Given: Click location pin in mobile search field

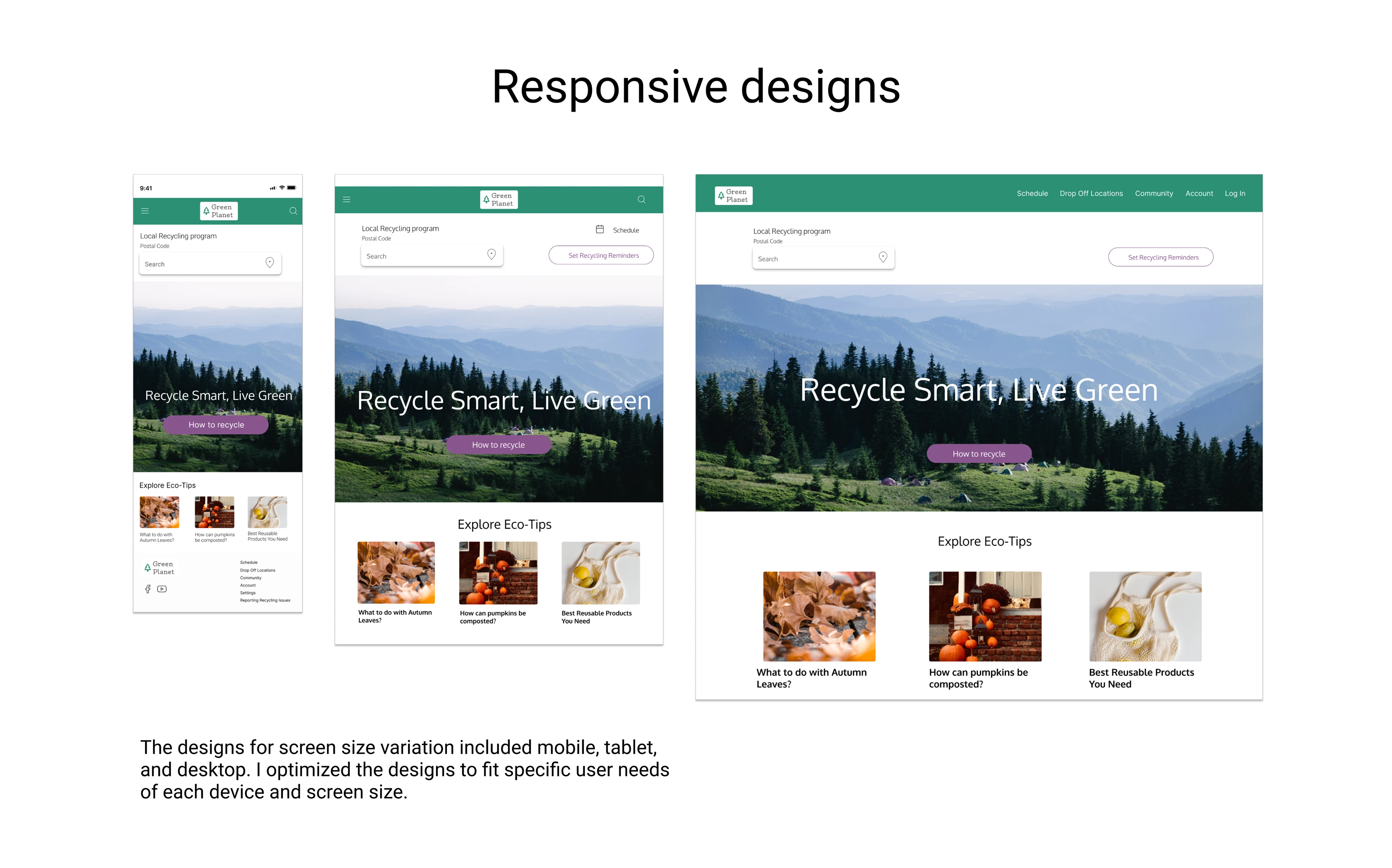Looking at the screenshot, I should pyautogui.click(x=269, y=262).
